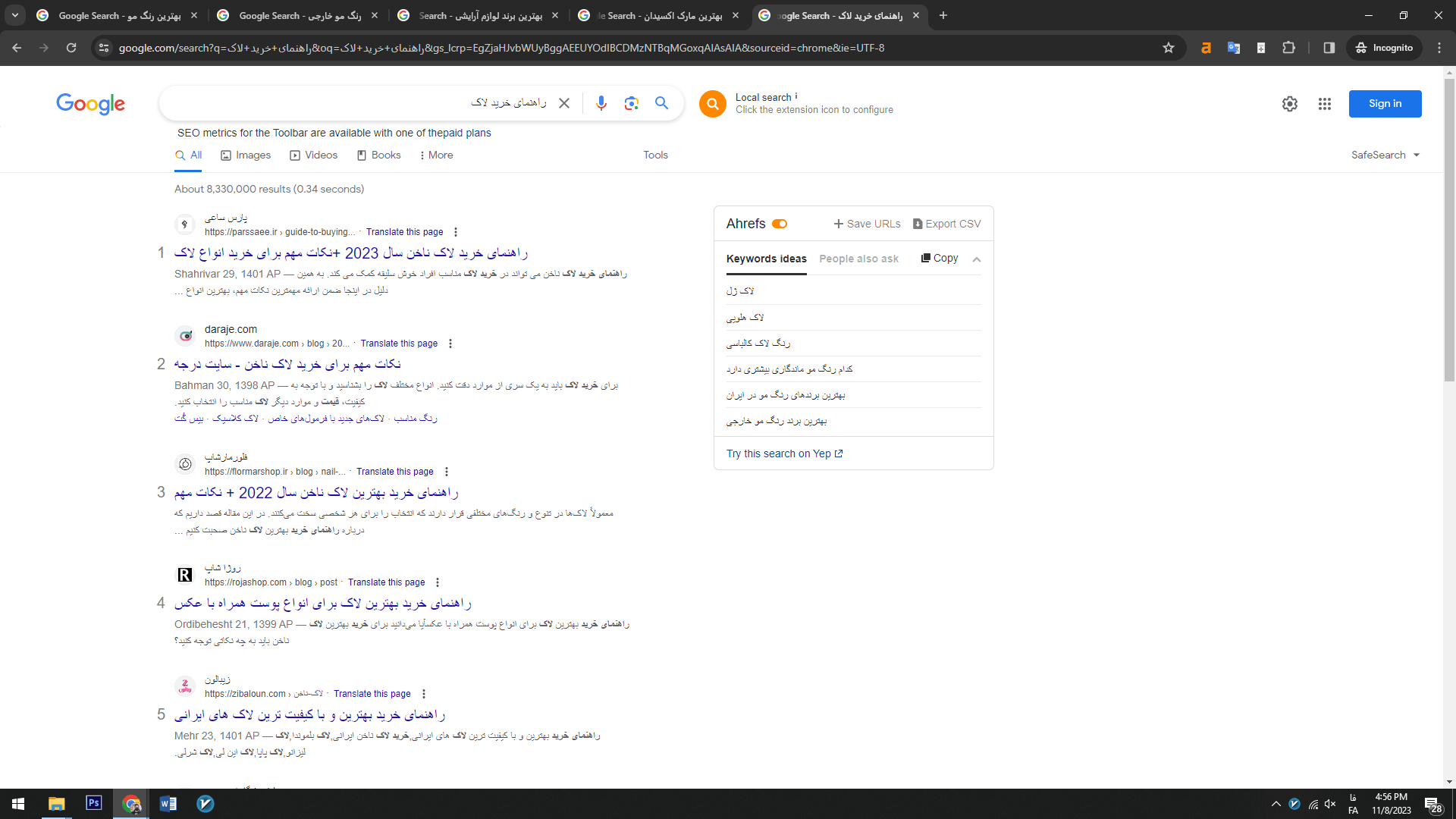
Task: Click the blue magnifier search icon
Action: [662, 103]
